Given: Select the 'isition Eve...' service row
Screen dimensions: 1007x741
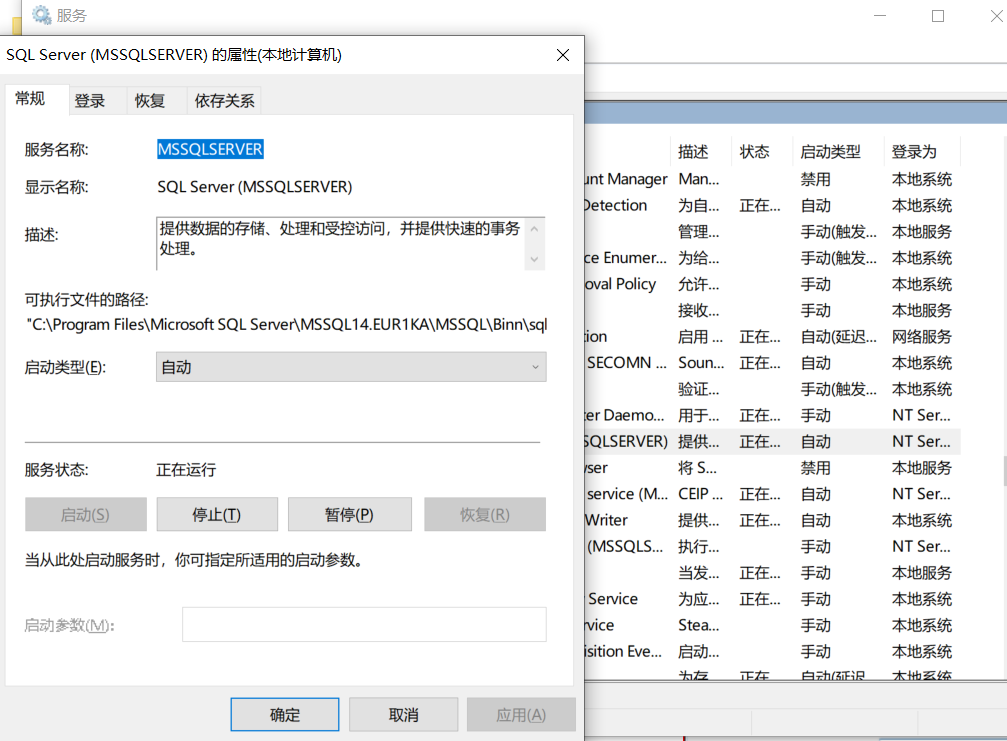Looking at the screenshot, I should pyautogui.click(x=771, y=652).
